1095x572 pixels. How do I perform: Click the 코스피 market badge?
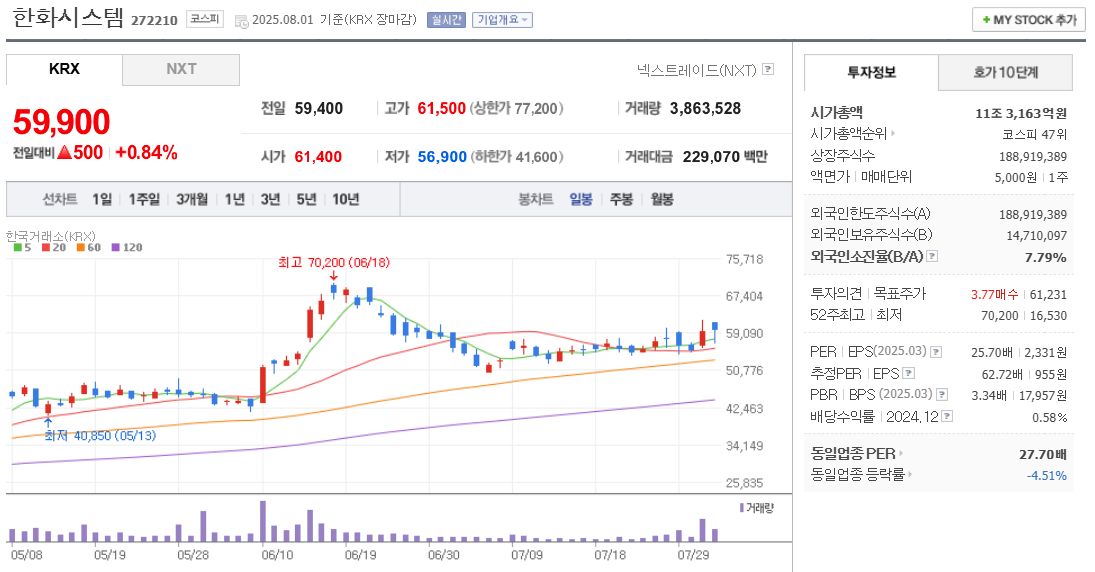[x=205, y=20]
